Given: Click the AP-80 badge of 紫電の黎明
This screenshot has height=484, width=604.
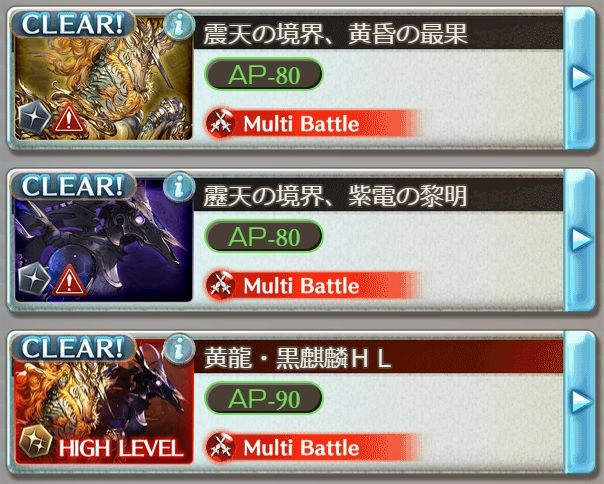Looking at the screenshot, I should tap(264, 237).
